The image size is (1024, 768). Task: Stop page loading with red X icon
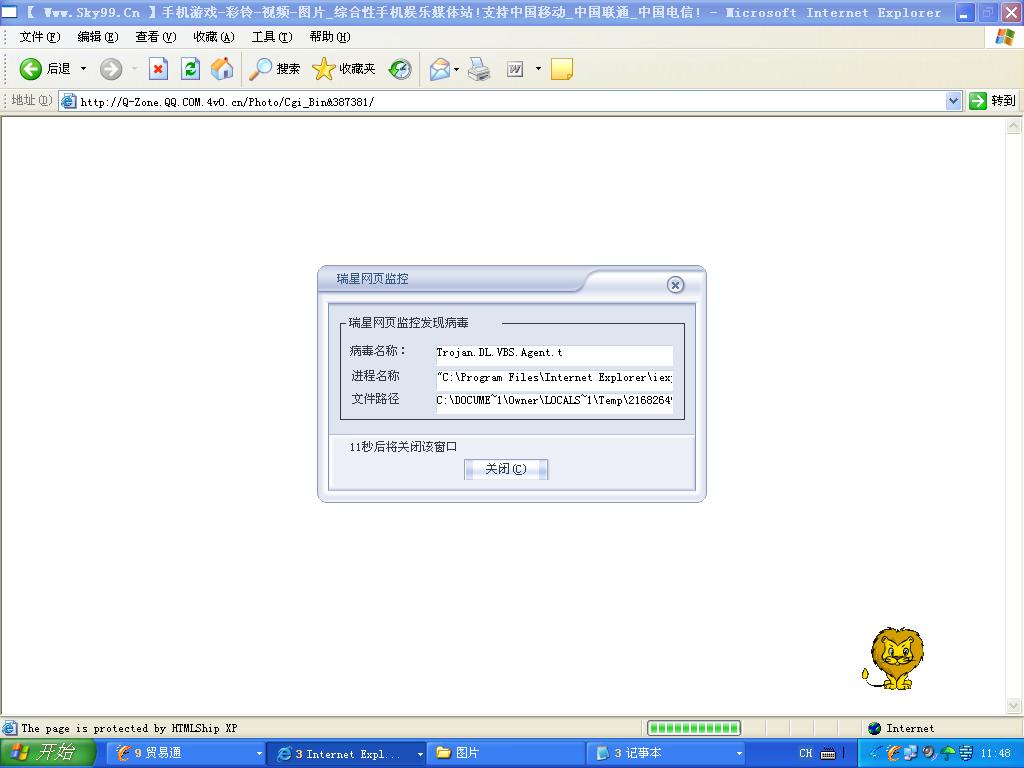pyautogui.click(x=158, y=69)
